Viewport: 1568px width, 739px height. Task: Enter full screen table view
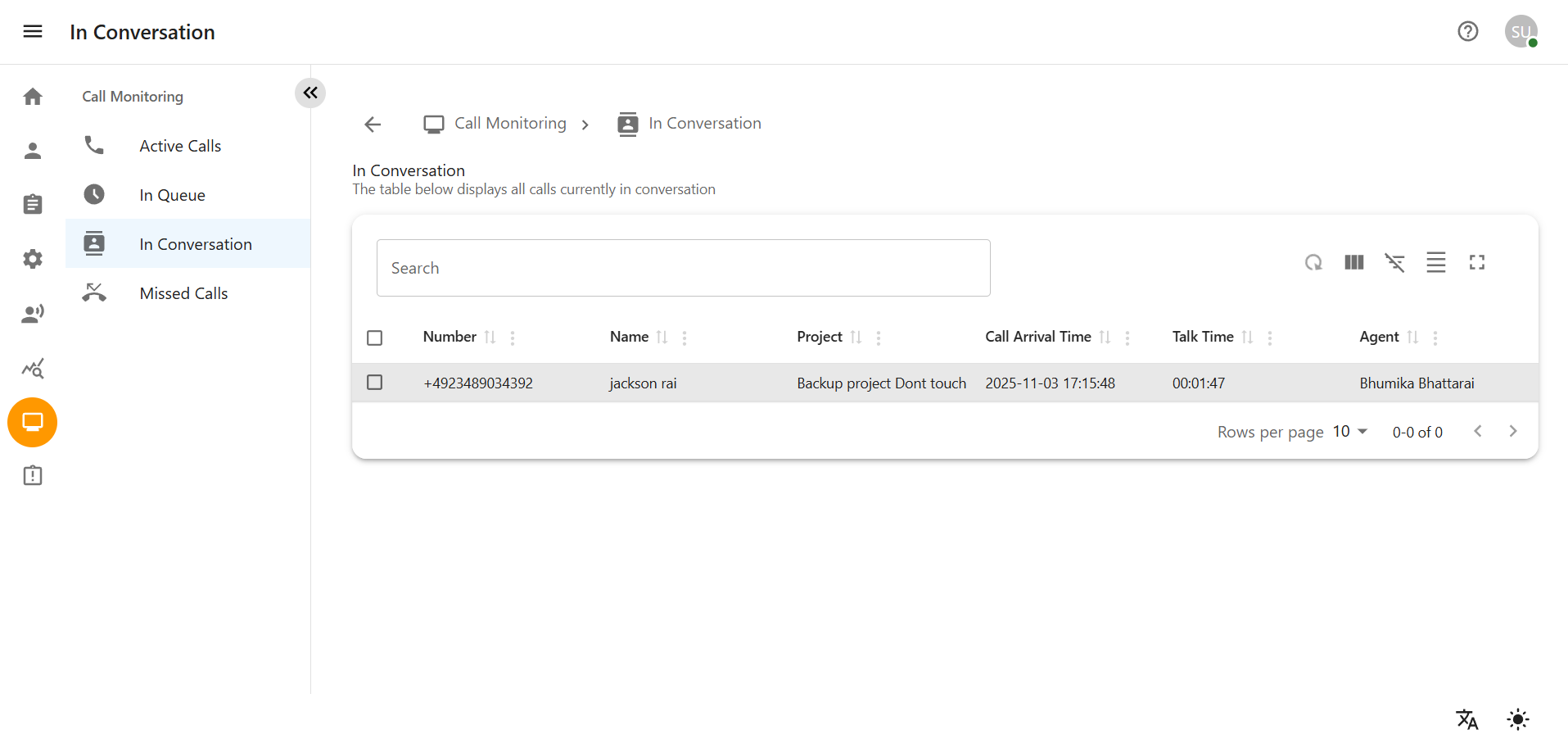1476,262
